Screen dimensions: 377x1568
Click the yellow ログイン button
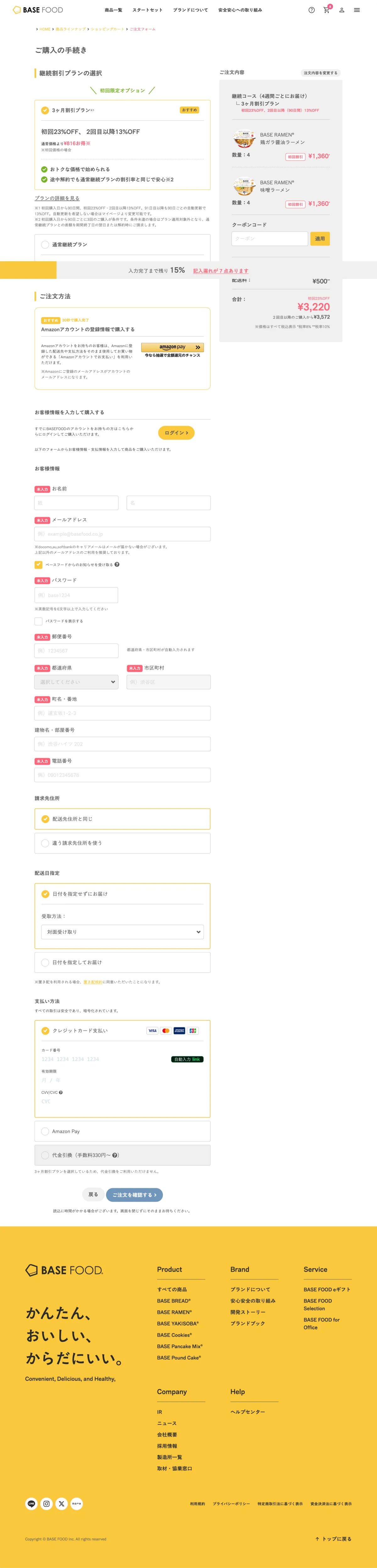(x=176, y=433)
